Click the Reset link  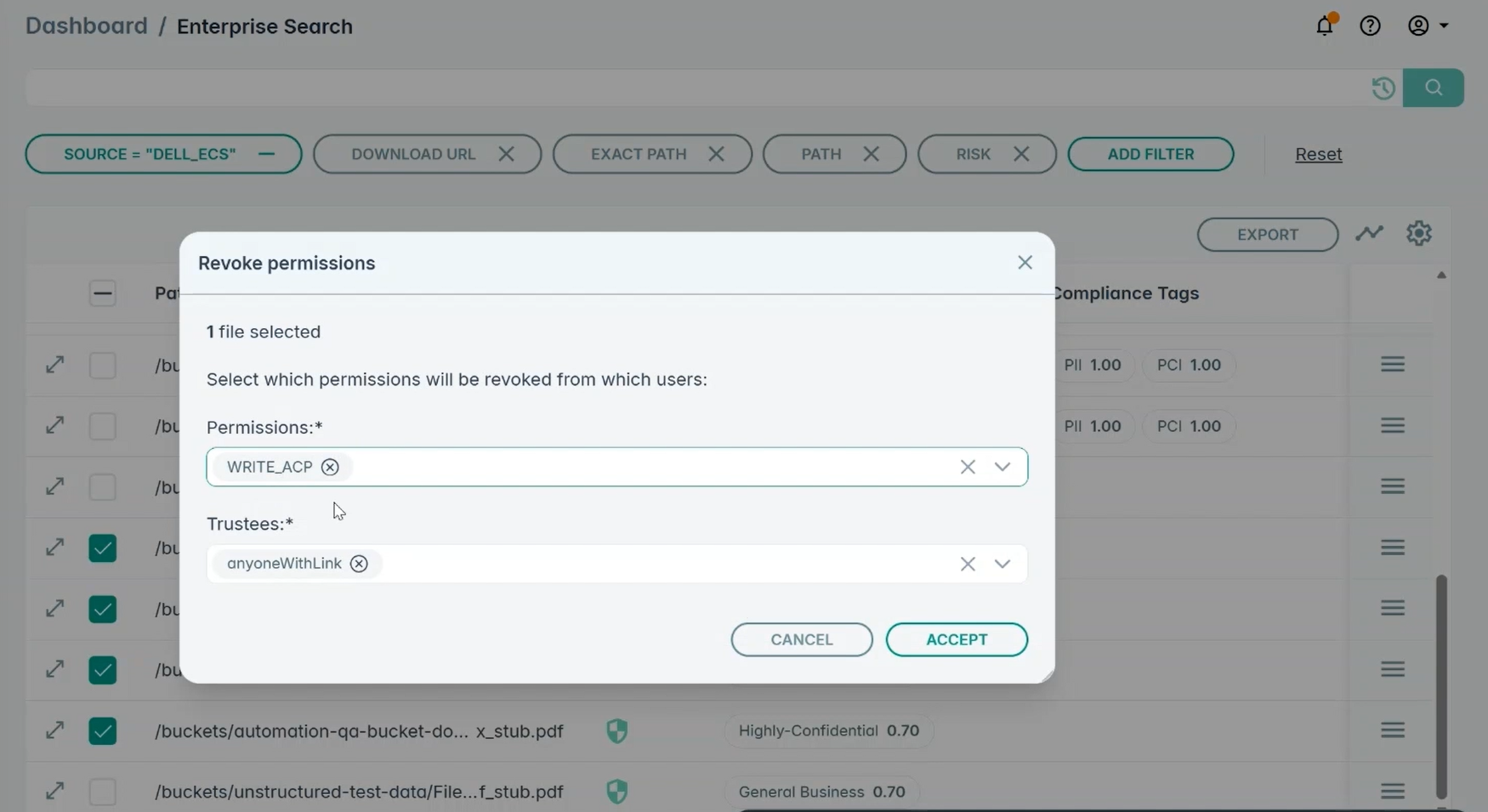pos(1319,154)
